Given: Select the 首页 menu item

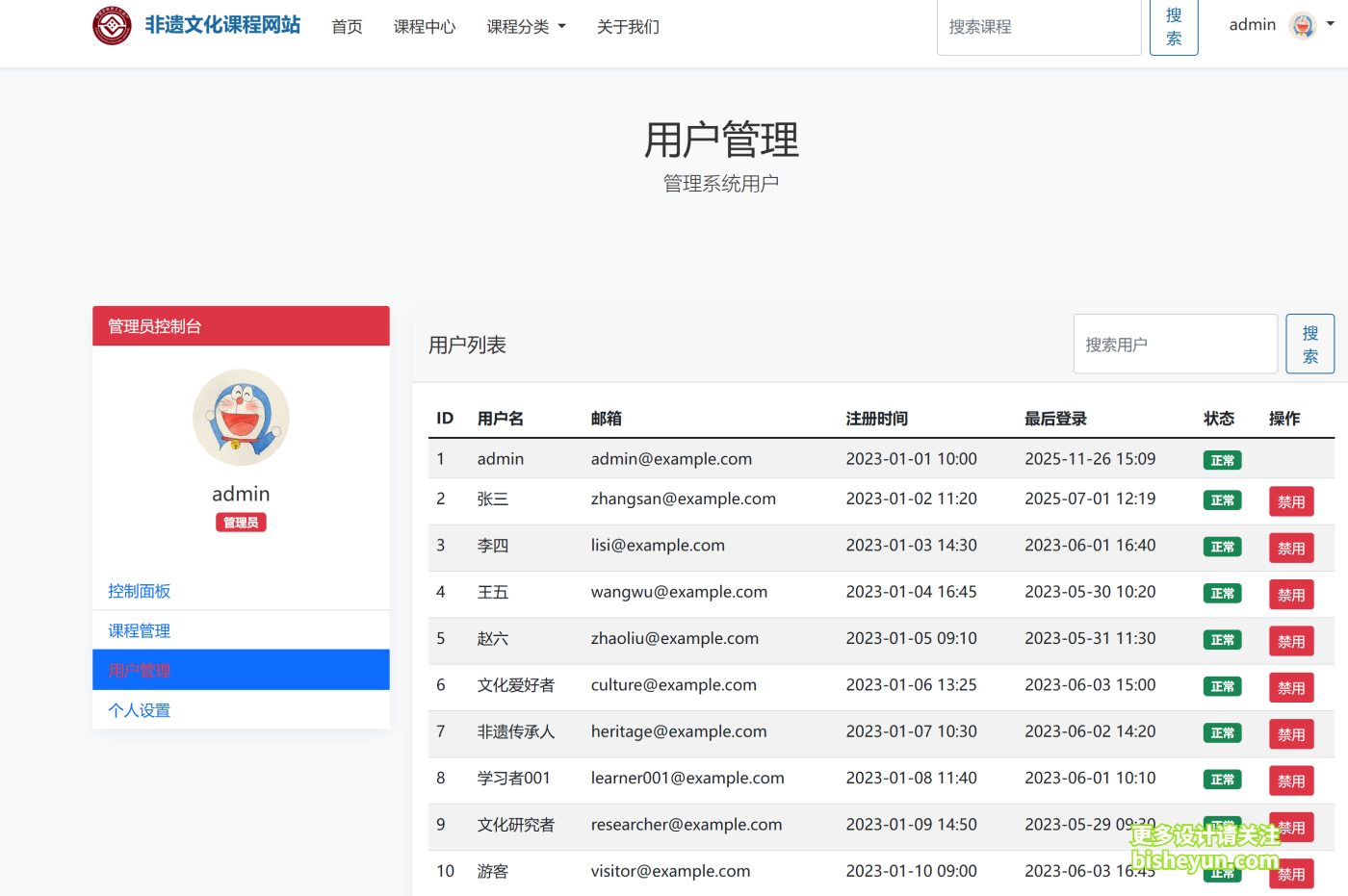Looking at the screenshot, I should tap(347, 27).
